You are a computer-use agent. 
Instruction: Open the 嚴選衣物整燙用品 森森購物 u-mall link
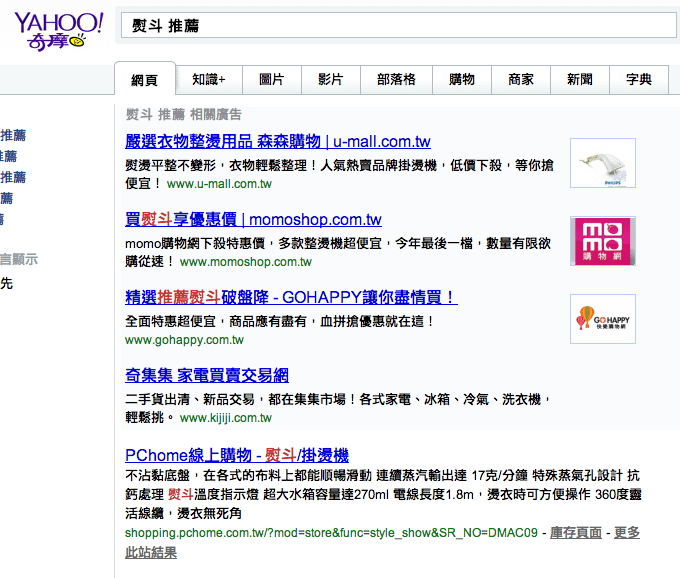278,141
